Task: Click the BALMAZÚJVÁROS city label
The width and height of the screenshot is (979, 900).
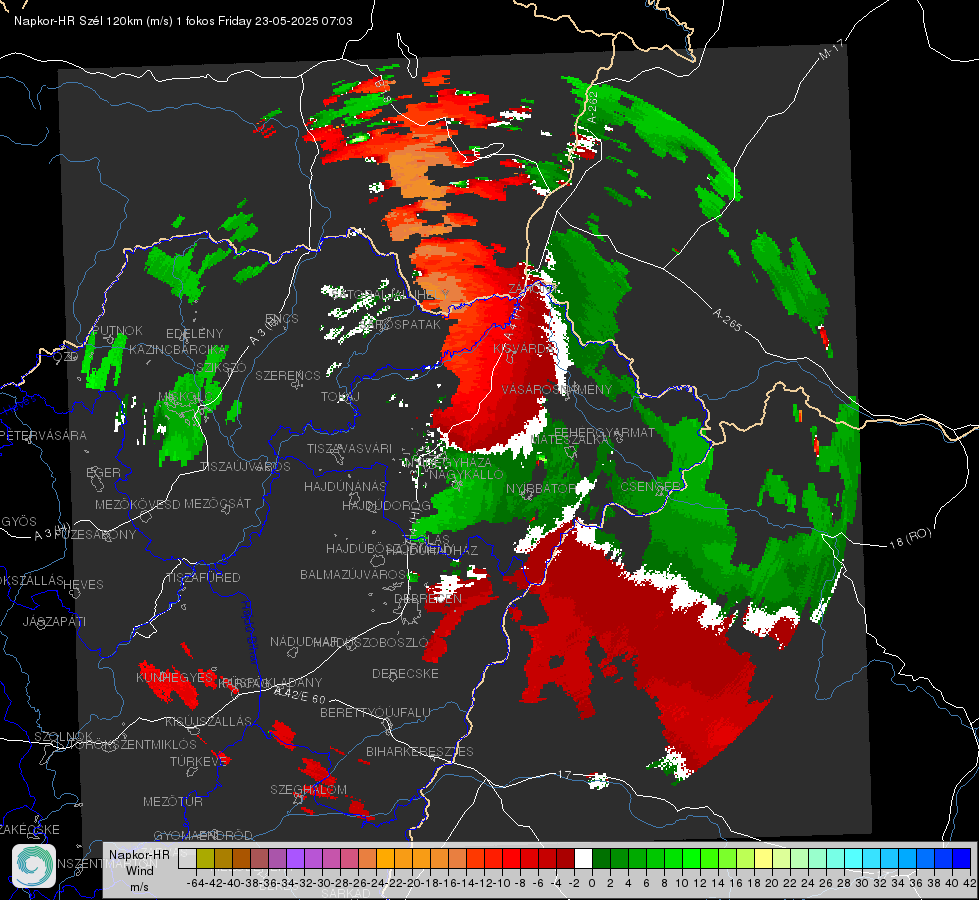Action: coord(355,574)
